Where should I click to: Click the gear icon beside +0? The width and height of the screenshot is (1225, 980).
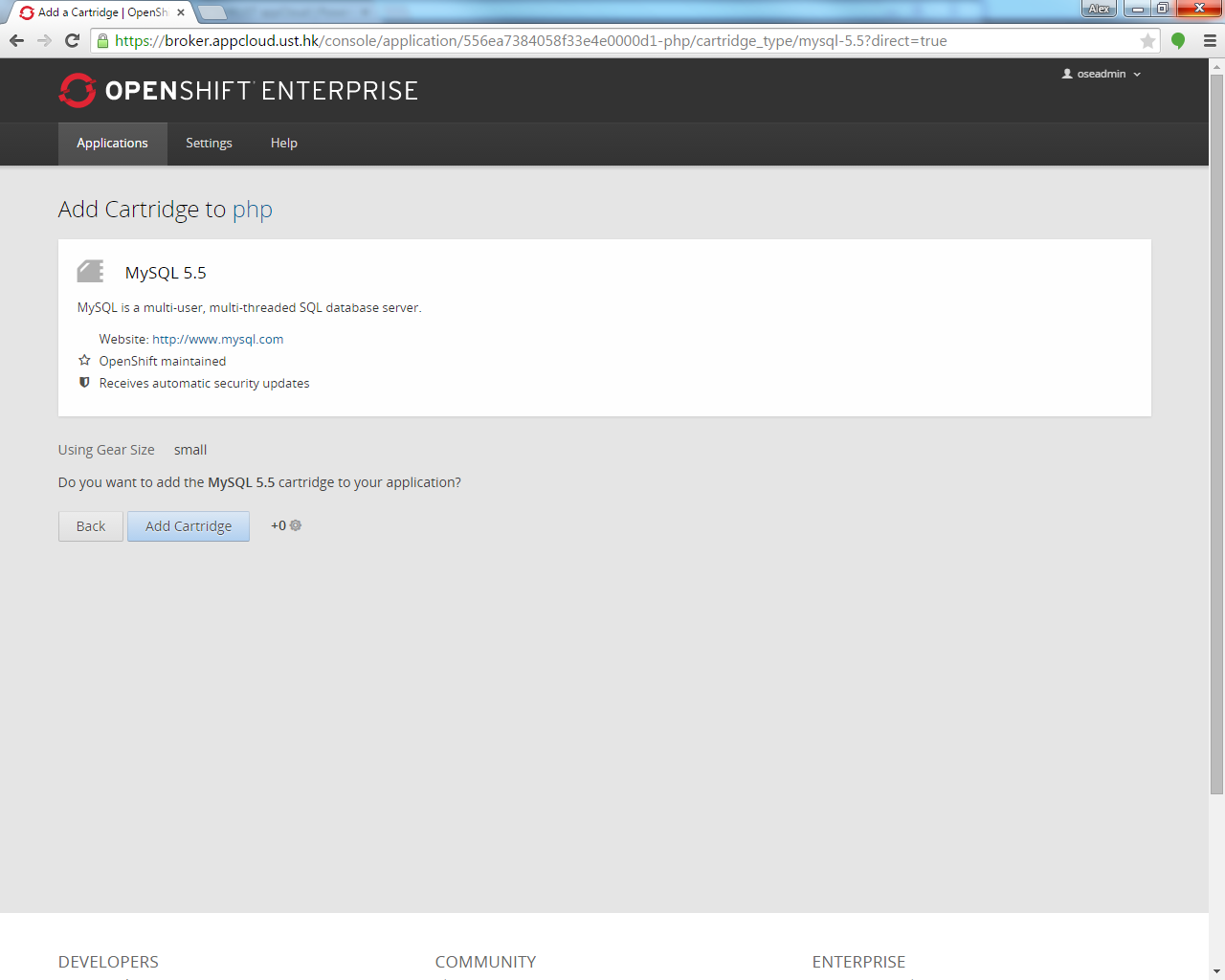[296, 525]
